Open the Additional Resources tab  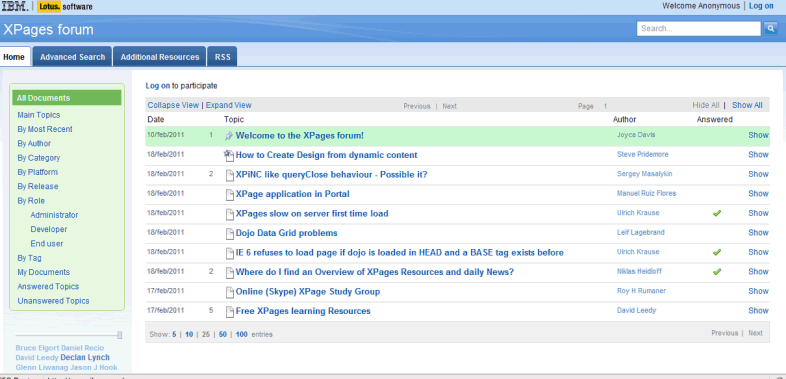click(160, 57)
